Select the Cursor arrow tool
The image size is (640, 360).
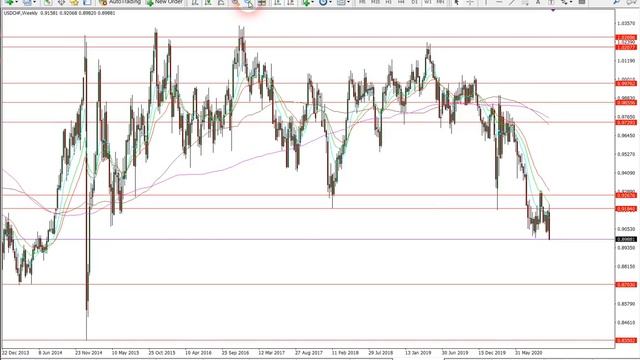457,2
